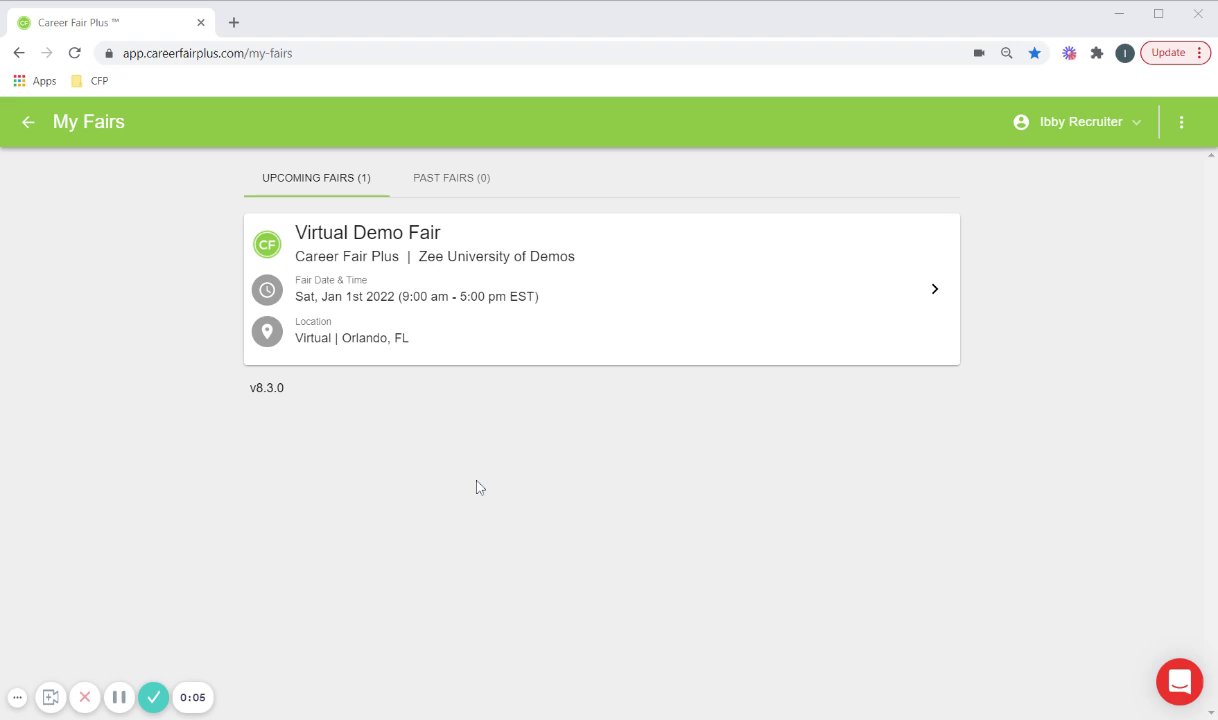Viewport: 1218px width, 720px height.
Task: Open recorder more options ellipsis
Action: tap(17, 697)
